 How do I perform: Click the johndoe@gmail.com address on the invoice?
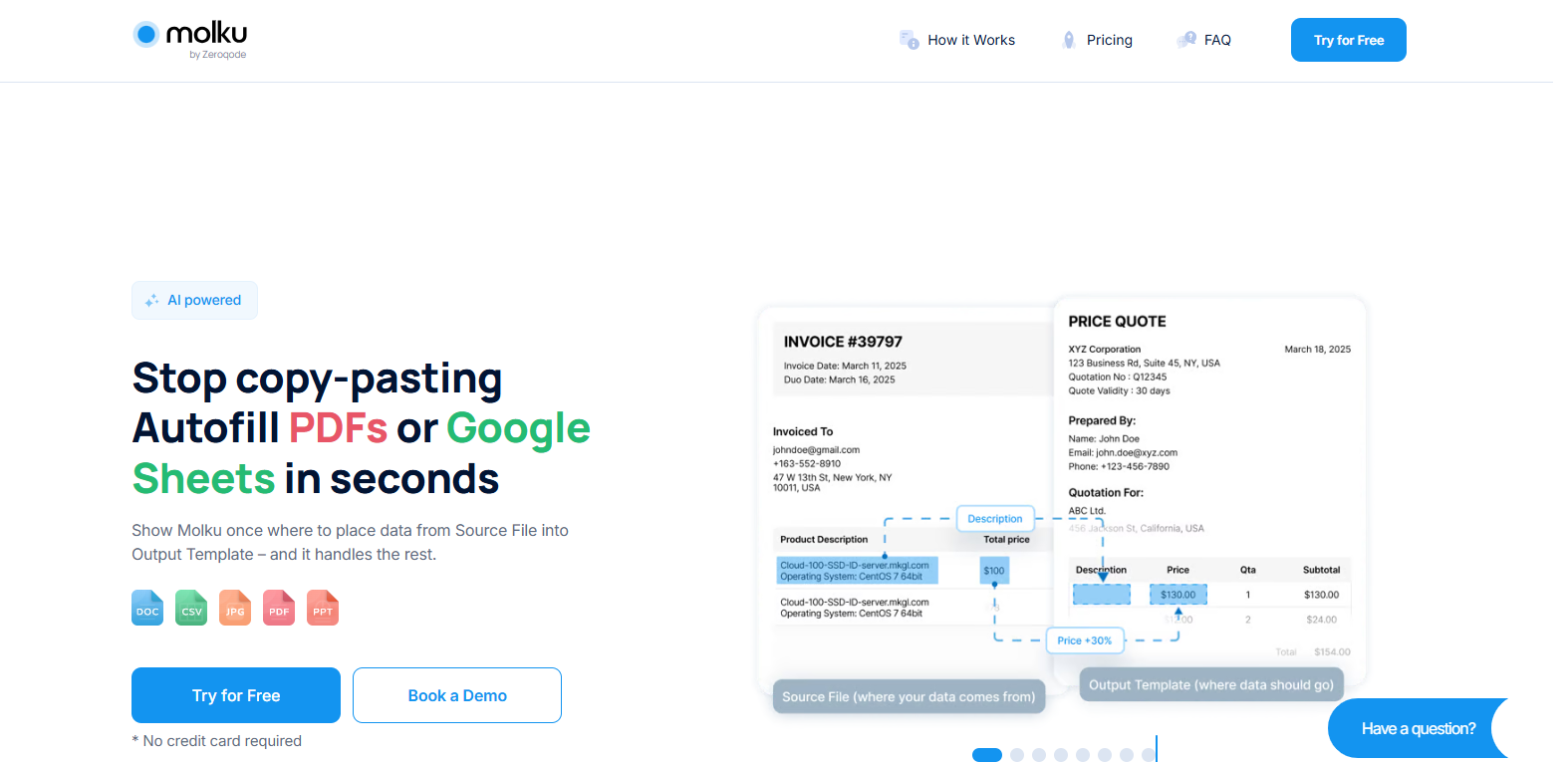[x=816, y=450]
